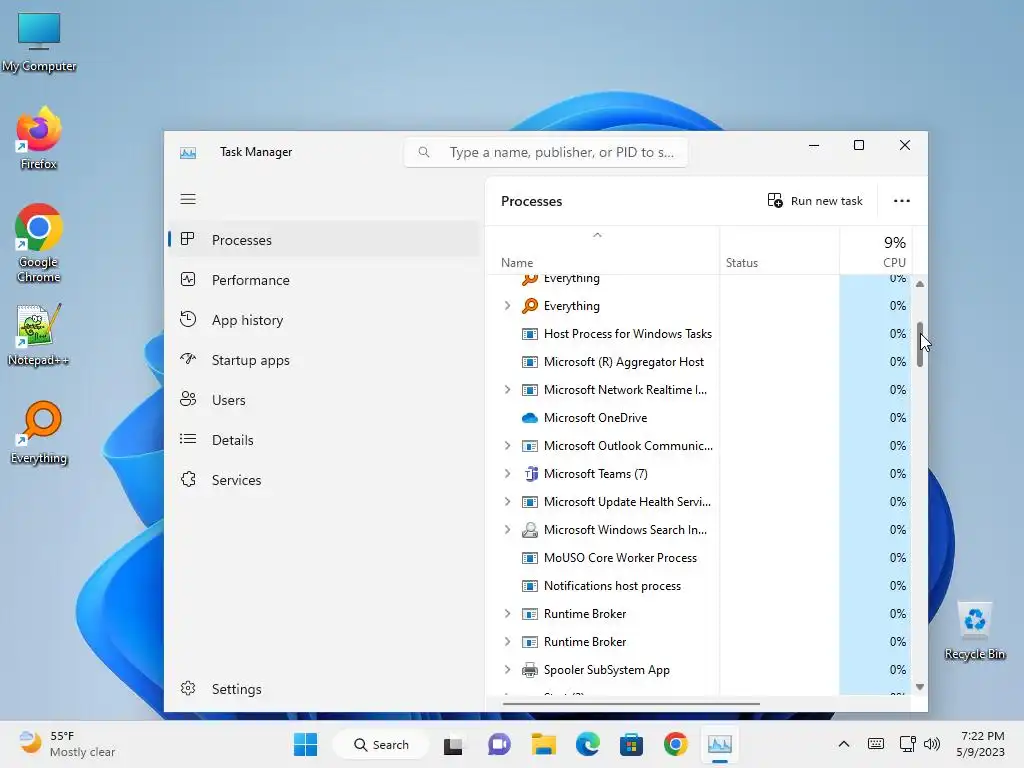
Task: Click the search magnifier icon in Task Manager
Action: pos(424,152)
